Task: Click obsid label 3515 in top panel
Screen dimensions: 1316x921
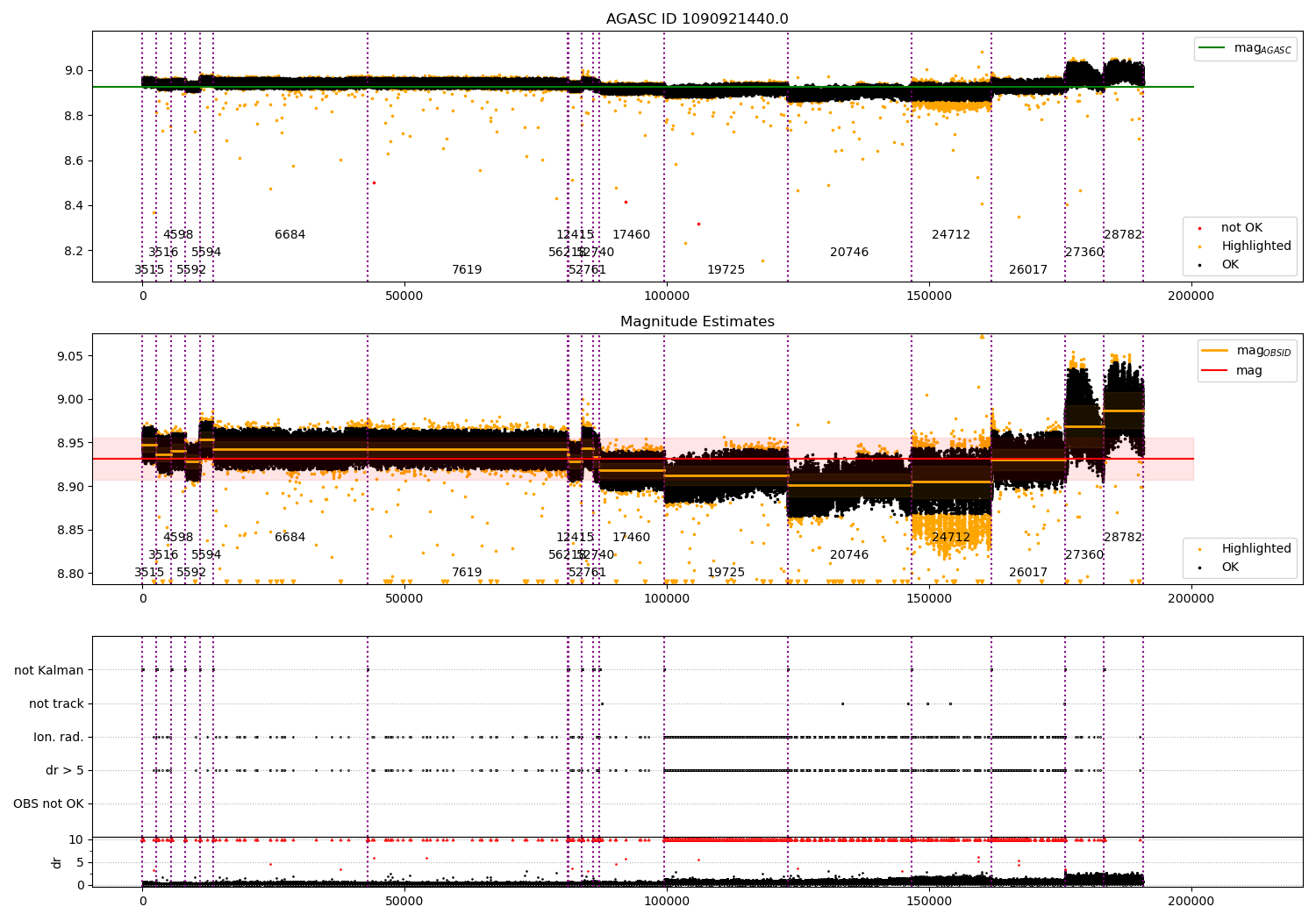Action: pos(149,270)
